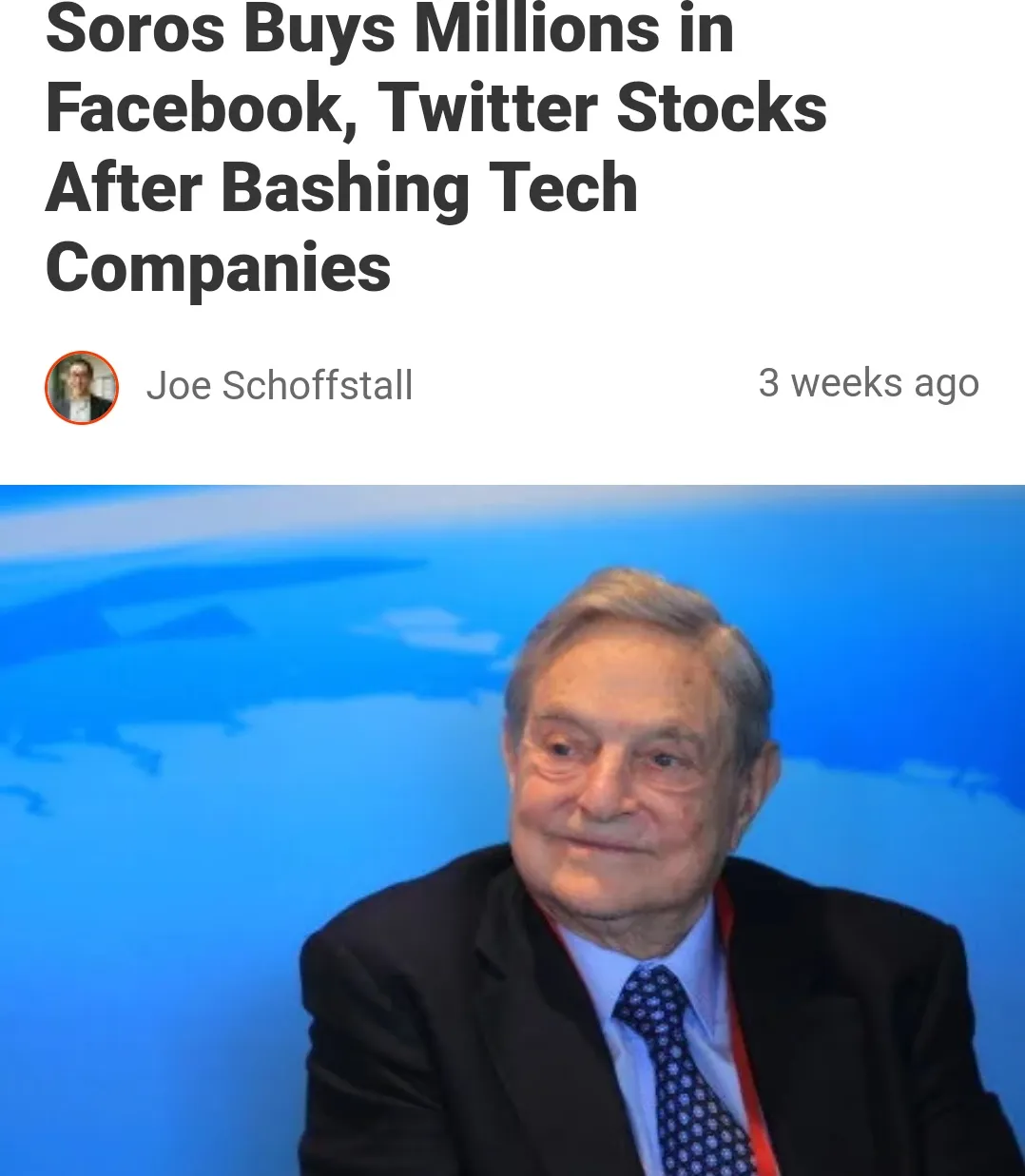Click the word "Stocks" in the headline
Viewport: 1025px width, 1176px height.
(x=721, y=108)
